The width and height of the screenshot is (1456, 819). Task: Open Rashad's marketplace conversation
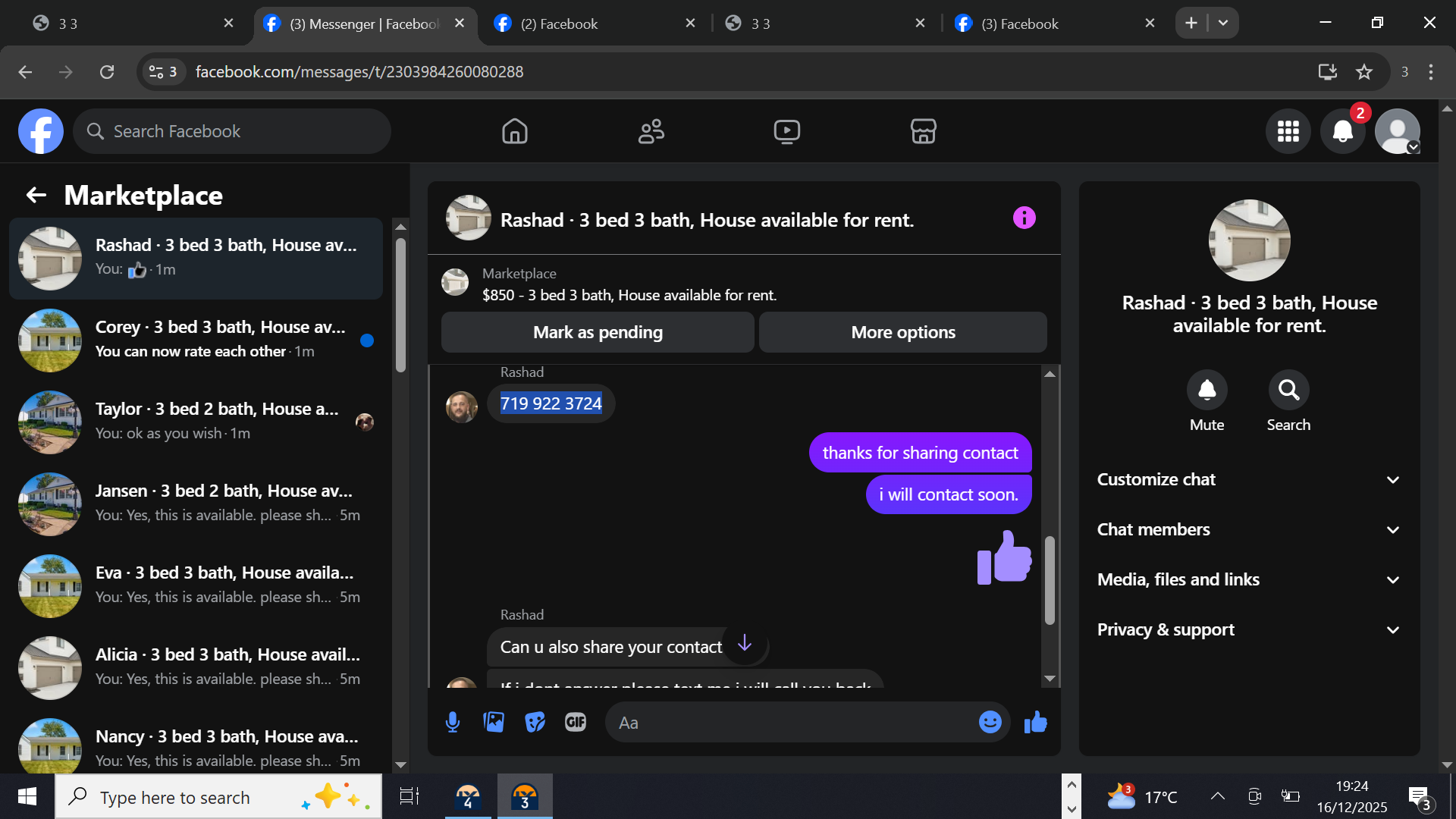click(196, 259)
